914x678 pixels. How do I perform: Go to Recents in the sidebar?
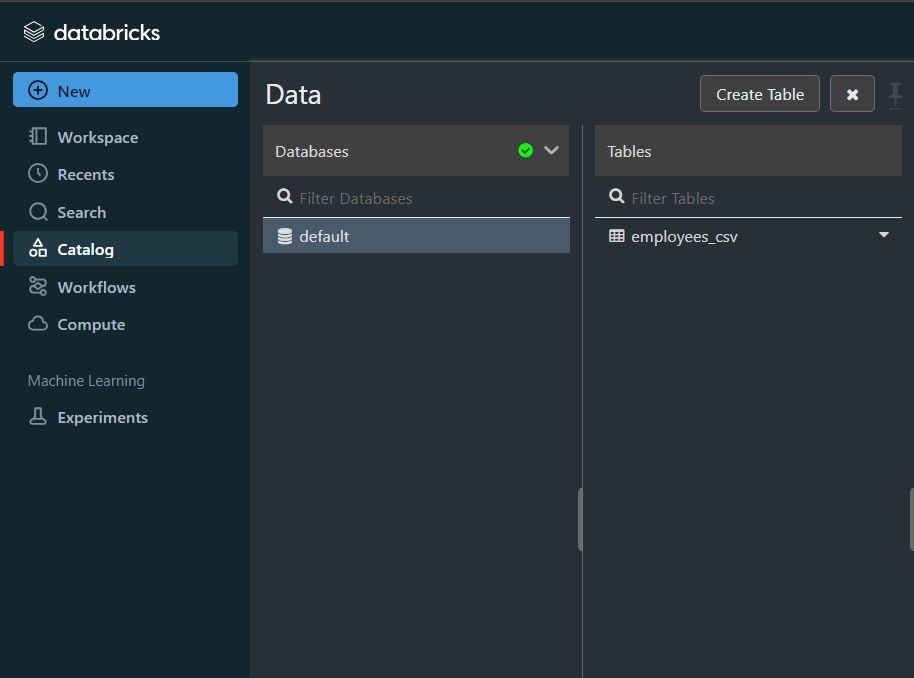pos(125,174)
